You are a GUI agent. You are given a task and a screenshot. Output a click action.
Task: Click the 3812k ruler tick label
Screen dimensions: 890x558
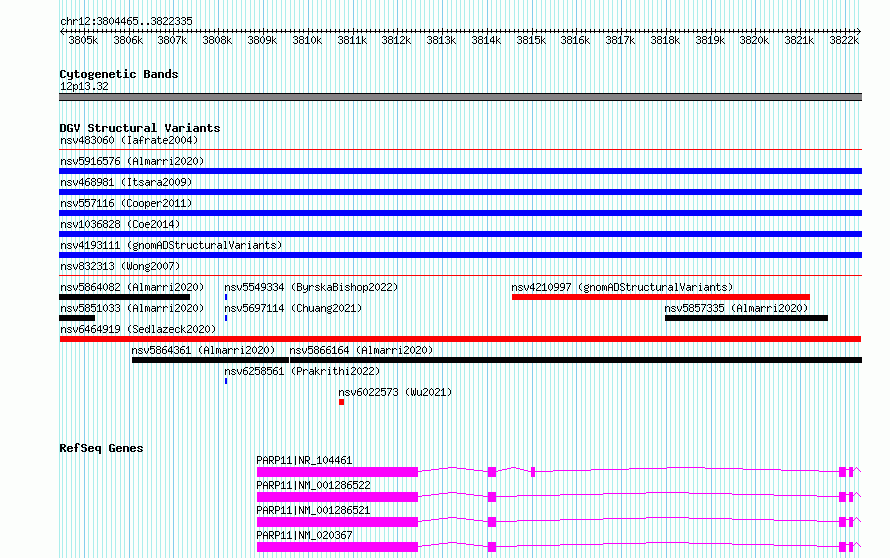tap(396, 41)
